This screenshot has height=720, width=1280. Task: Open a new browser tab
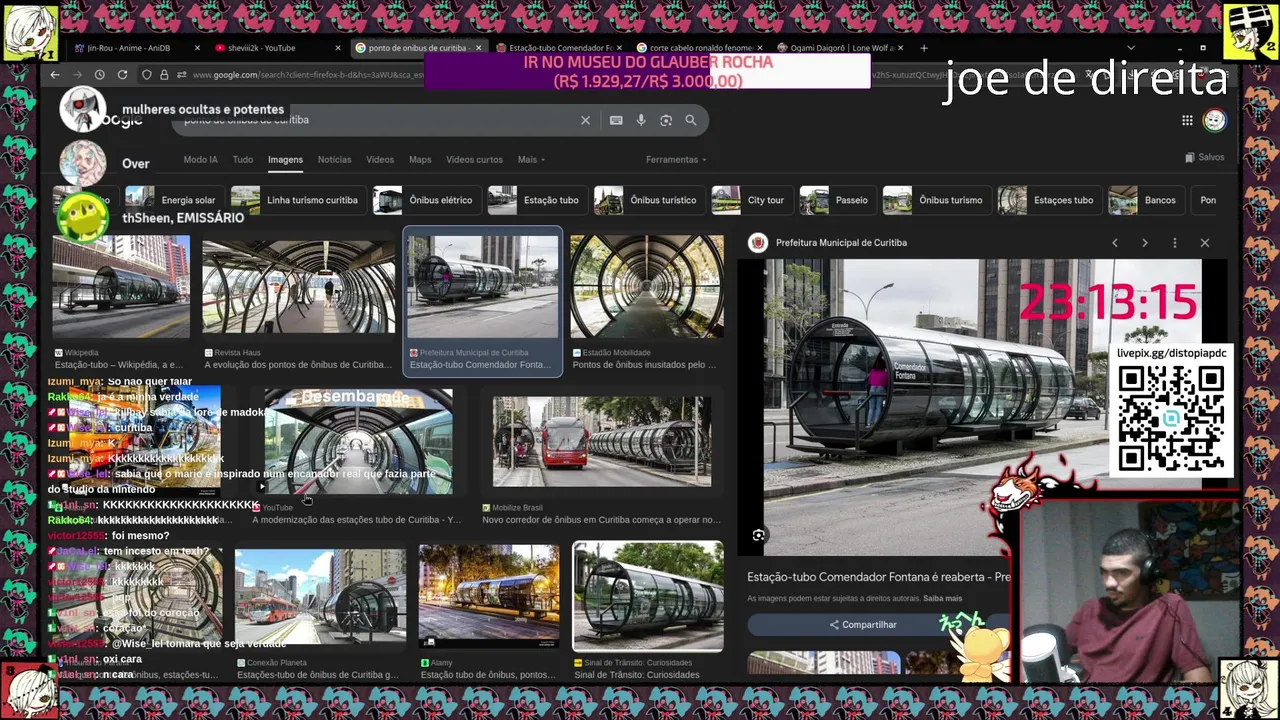tap(923, 48)
